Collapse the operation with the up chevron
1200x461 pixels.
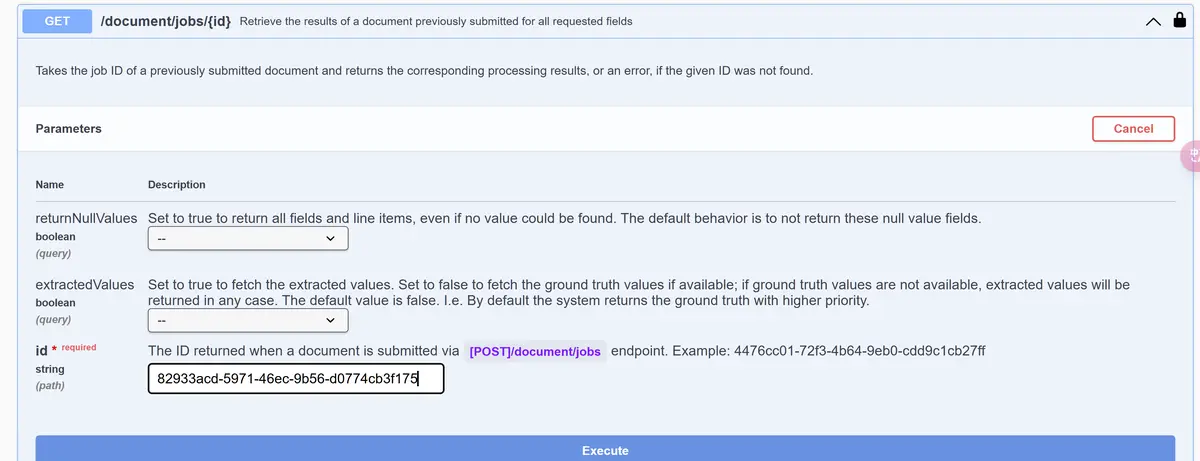(x=1154, y=21)
